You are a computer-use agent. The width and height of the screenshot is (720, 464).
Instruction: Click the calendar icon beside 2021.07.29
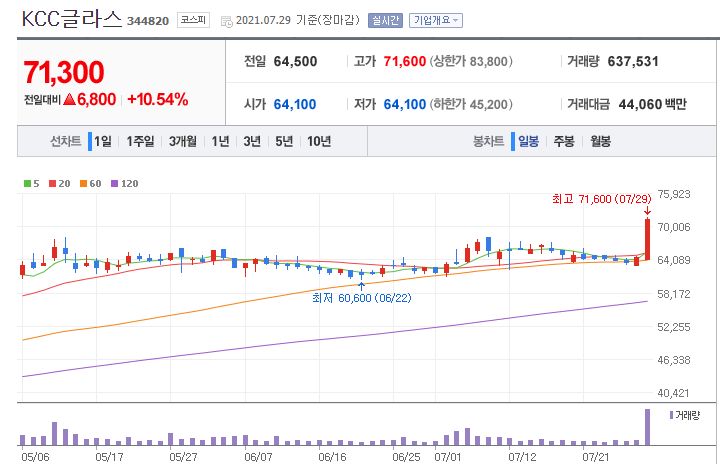[227, 21]
